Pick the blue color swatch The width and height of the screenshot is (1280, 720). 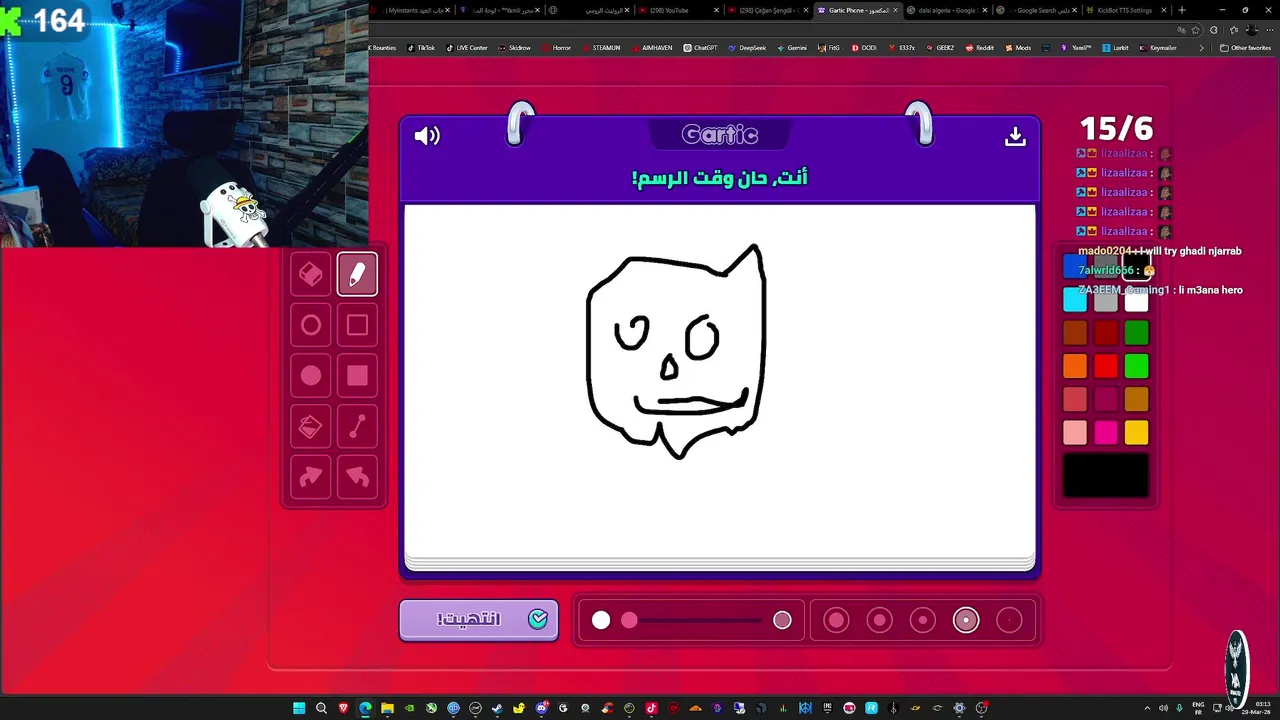1075,267
